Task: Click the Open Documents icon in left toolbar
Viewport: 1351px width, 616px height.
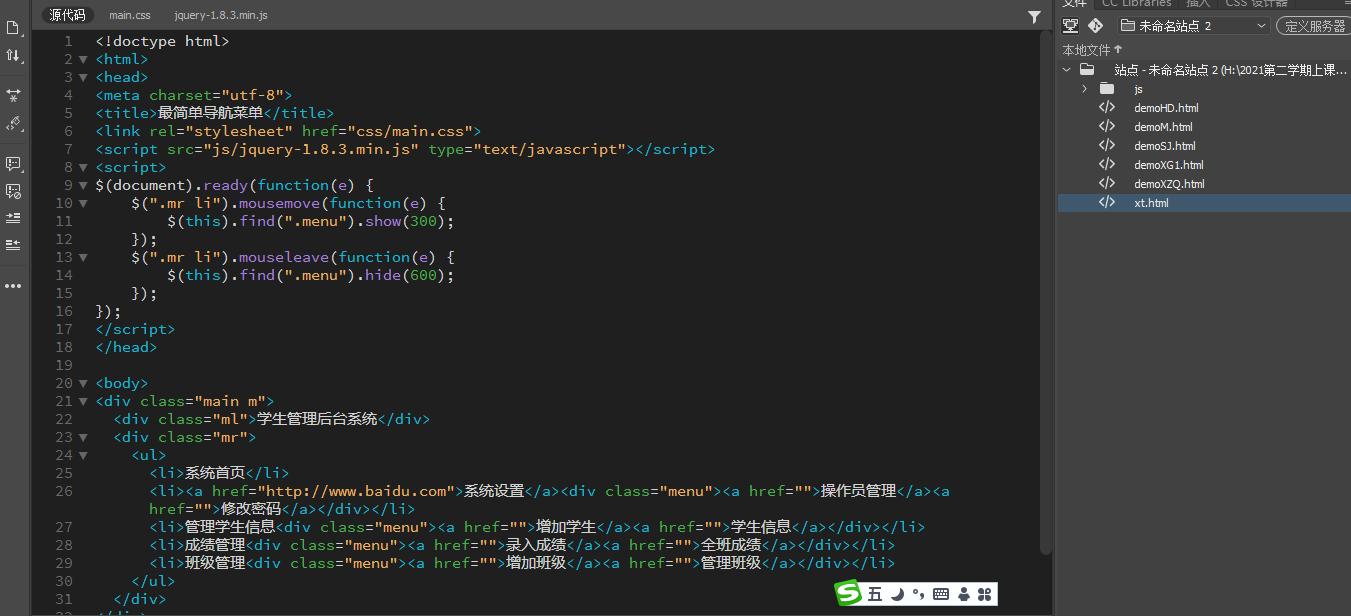Action: coord(13,28)
